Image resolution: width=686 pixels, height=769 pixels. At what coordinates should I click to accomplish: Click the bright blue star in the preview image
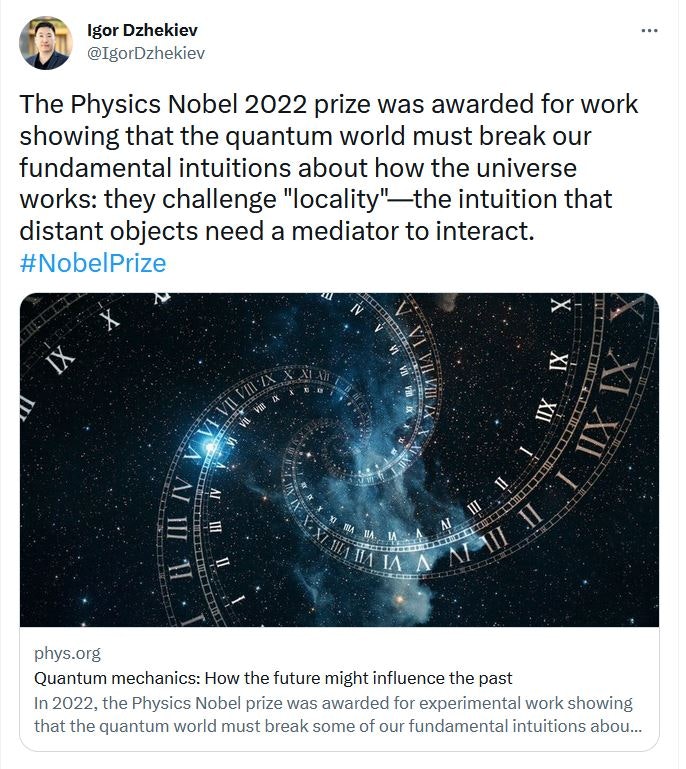coord(211,447)
